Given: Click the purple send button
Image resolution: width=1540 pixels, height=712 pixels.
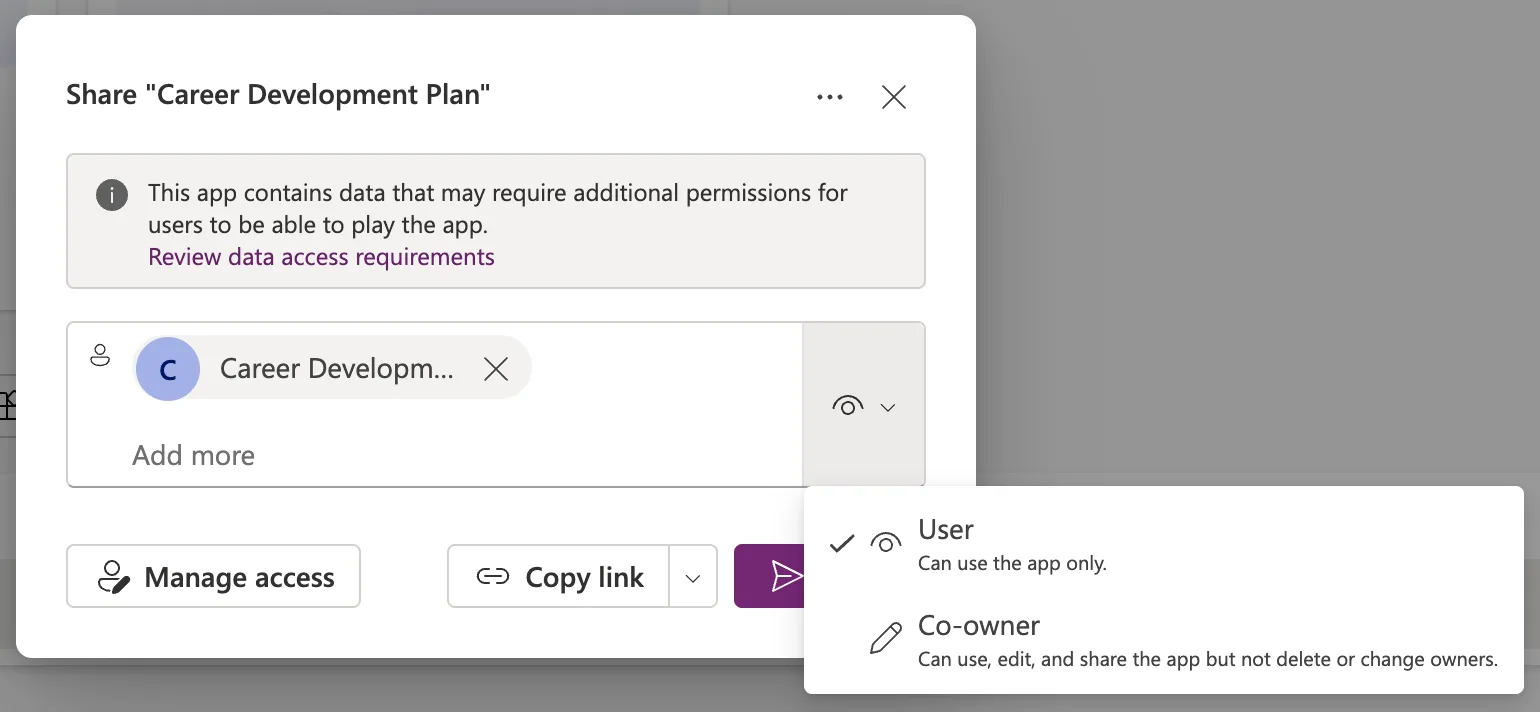Looking at the screenshot, I should click(770, 576).
